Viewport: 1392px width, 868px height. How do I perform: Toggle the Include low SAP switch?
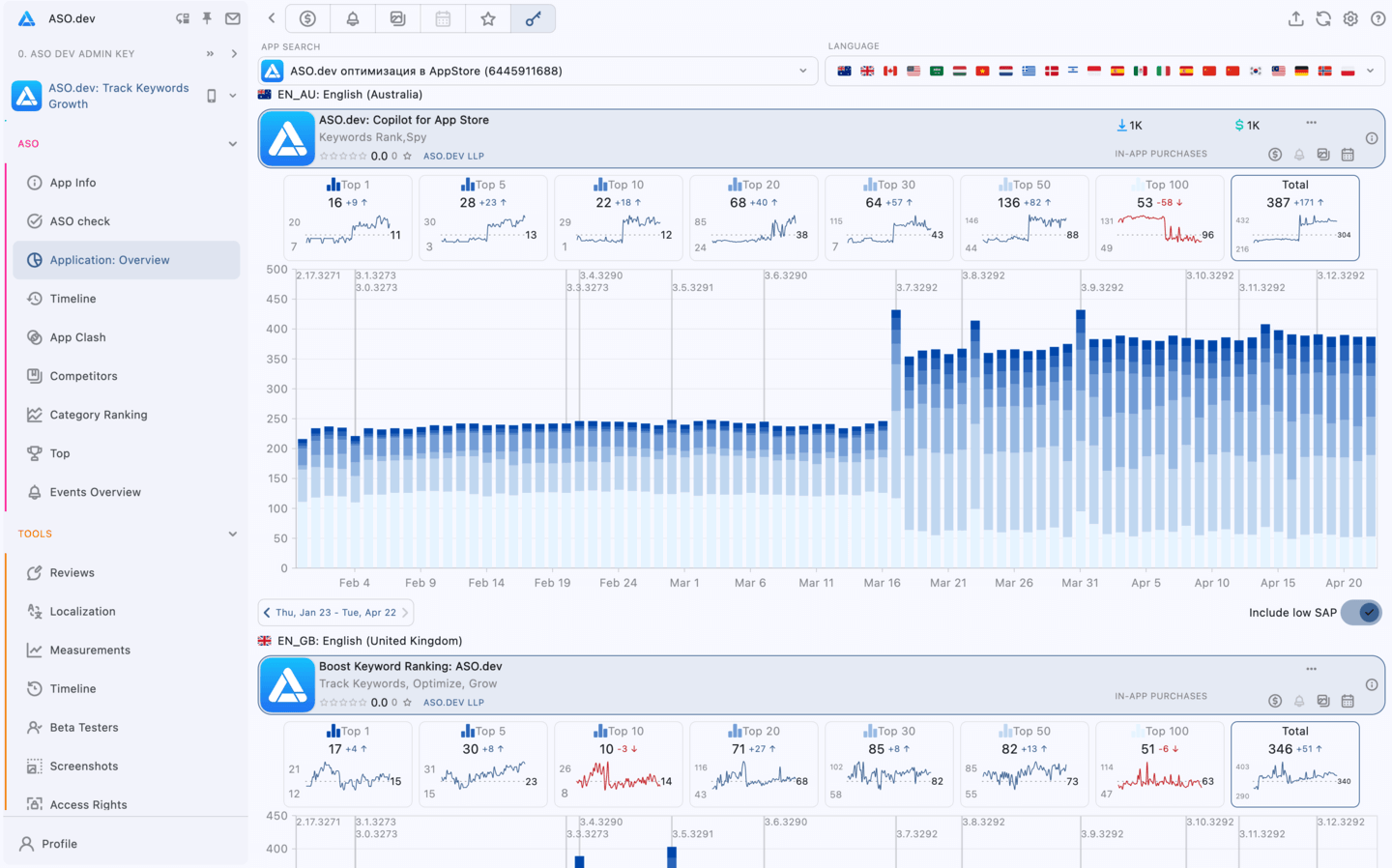(x=1360, y=612)
